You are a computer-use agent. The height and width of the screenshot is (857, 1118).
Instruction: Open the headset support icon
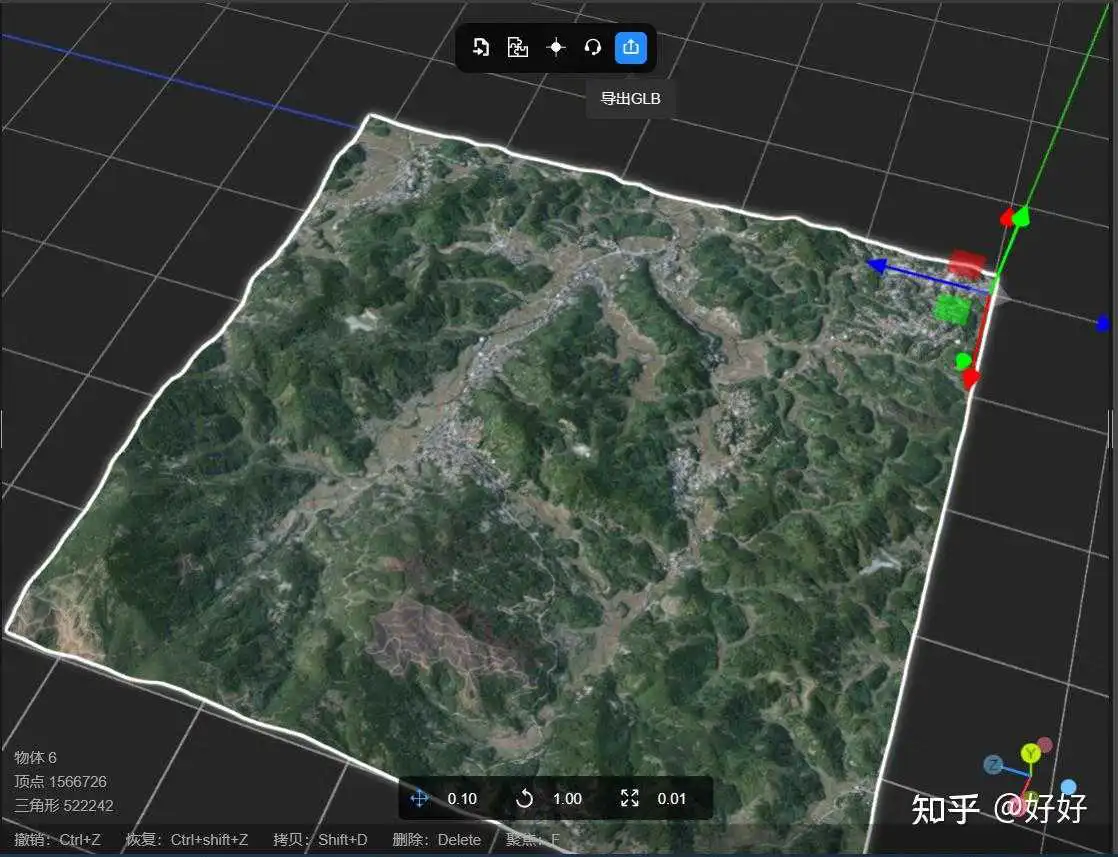[x=593, y=47]
